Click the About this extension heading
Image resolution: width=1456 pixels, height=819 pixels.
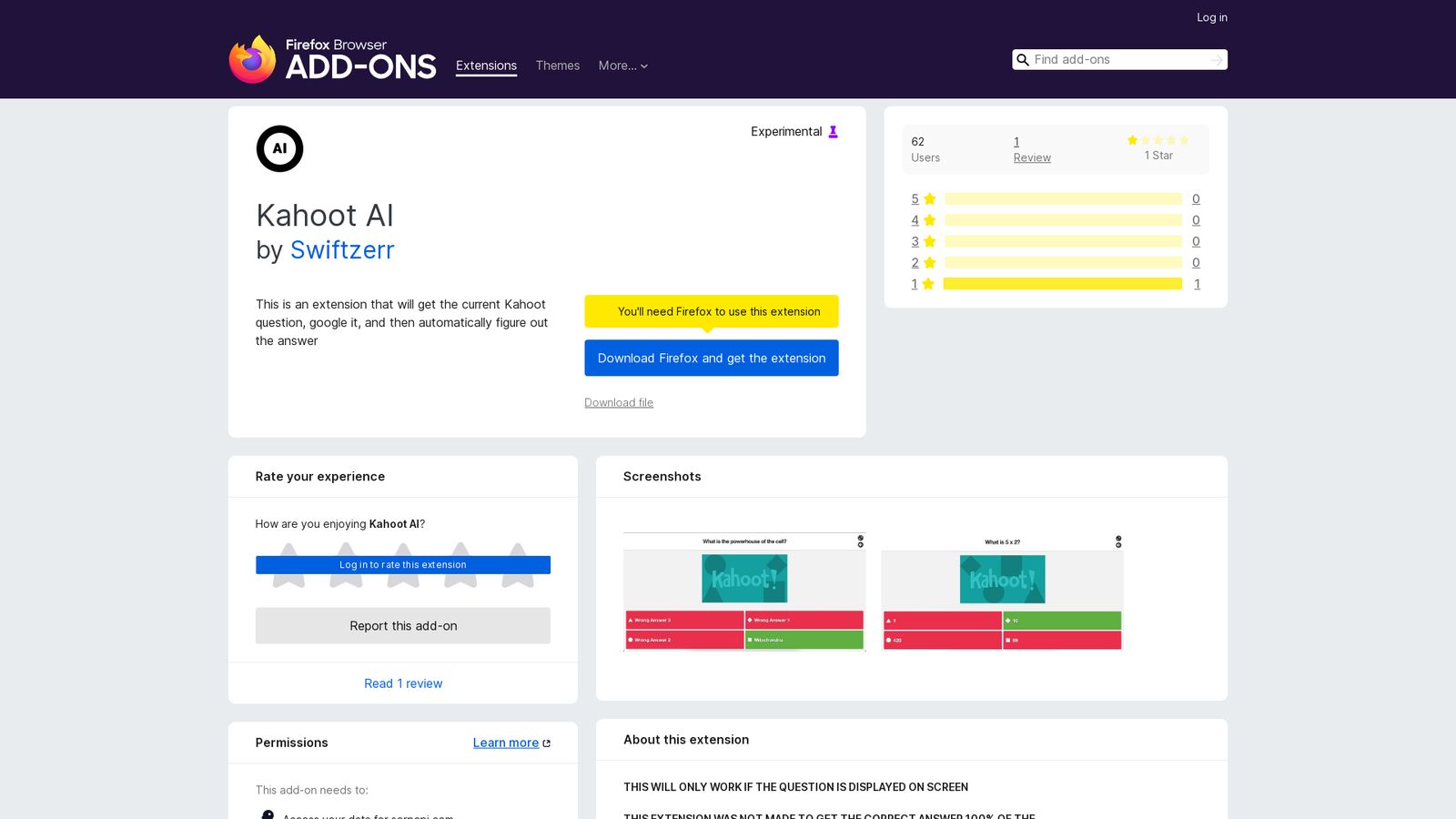point(686,740)
